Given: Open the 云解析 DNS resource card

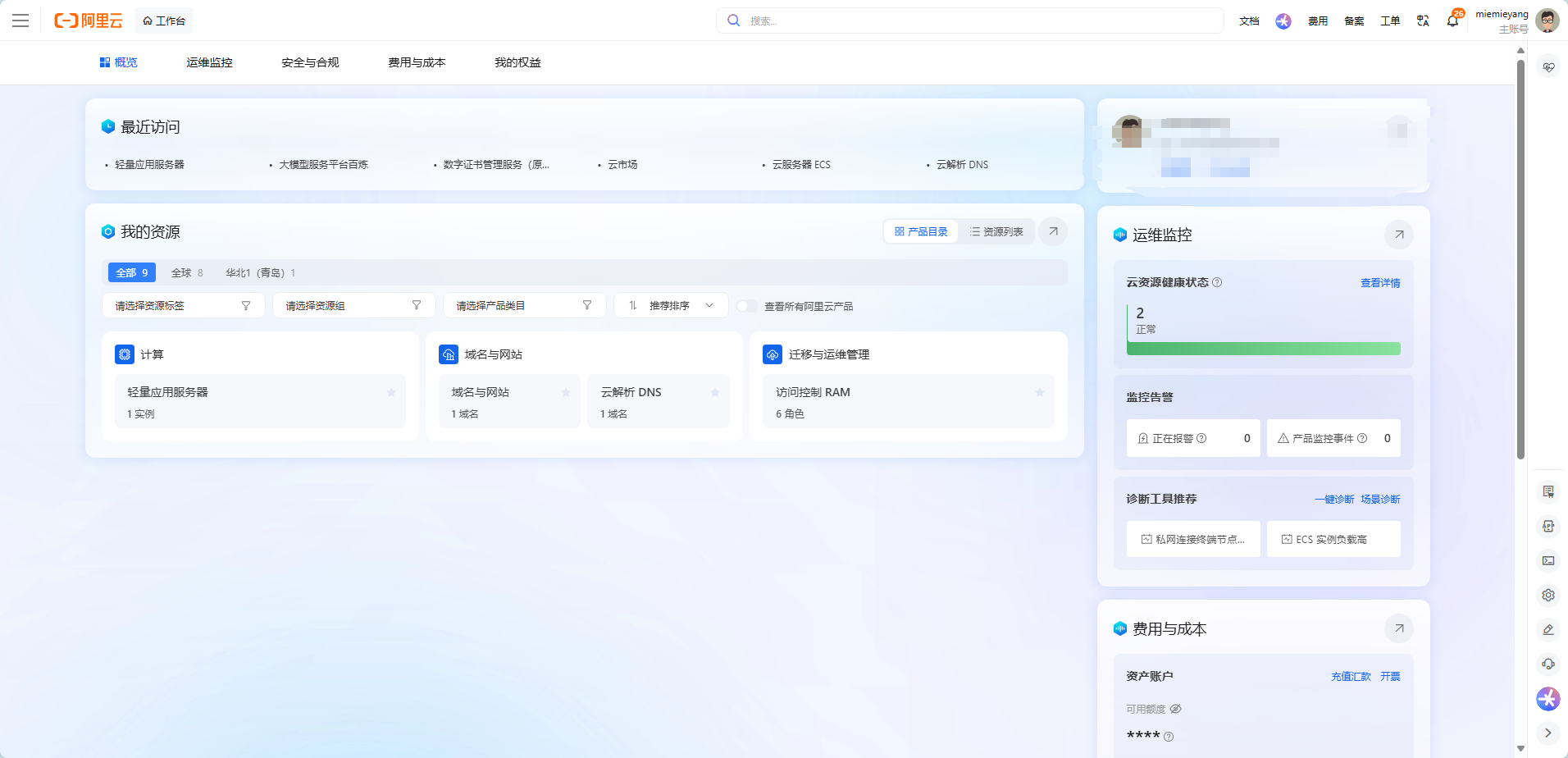Looking at the screenshot, I should pyautogui.click(x=658, y=401).
